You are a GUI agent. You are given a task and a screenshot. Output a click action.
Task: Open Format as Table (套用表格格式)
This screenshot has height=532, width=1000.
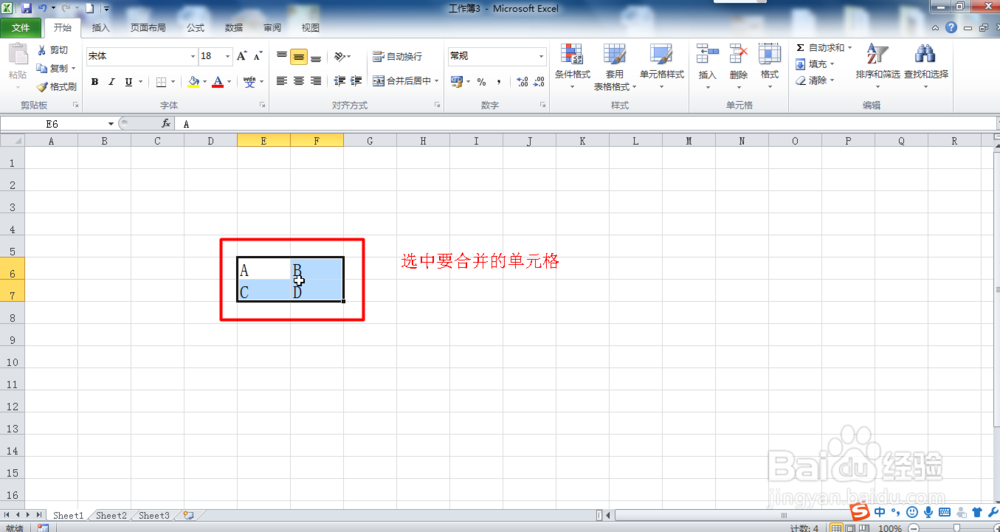point(615,66)
